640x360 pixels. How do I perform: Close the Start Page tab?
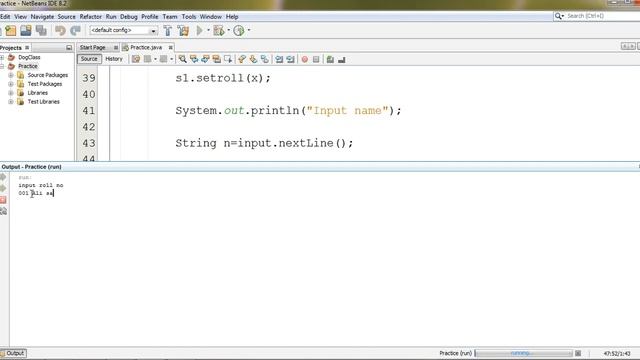coord(116,48)
